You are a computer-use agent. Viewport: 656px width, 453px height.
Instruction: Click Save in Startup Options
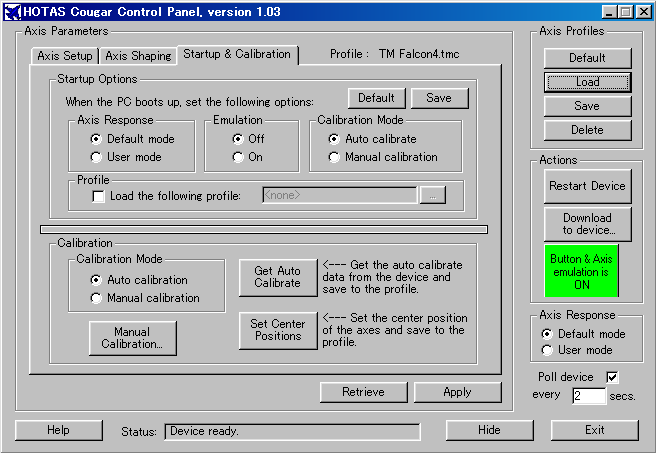pos(439,98)
